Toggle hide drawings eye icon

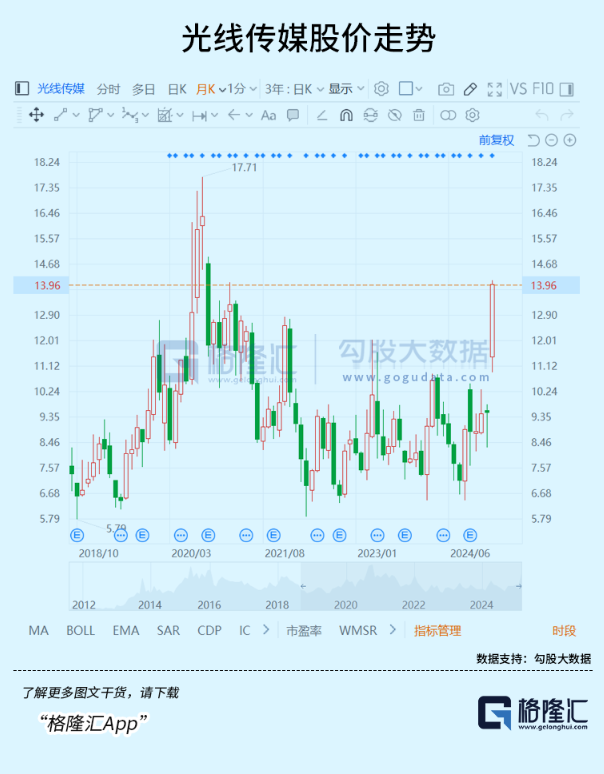pyautogui.click(x=395, y=115)
